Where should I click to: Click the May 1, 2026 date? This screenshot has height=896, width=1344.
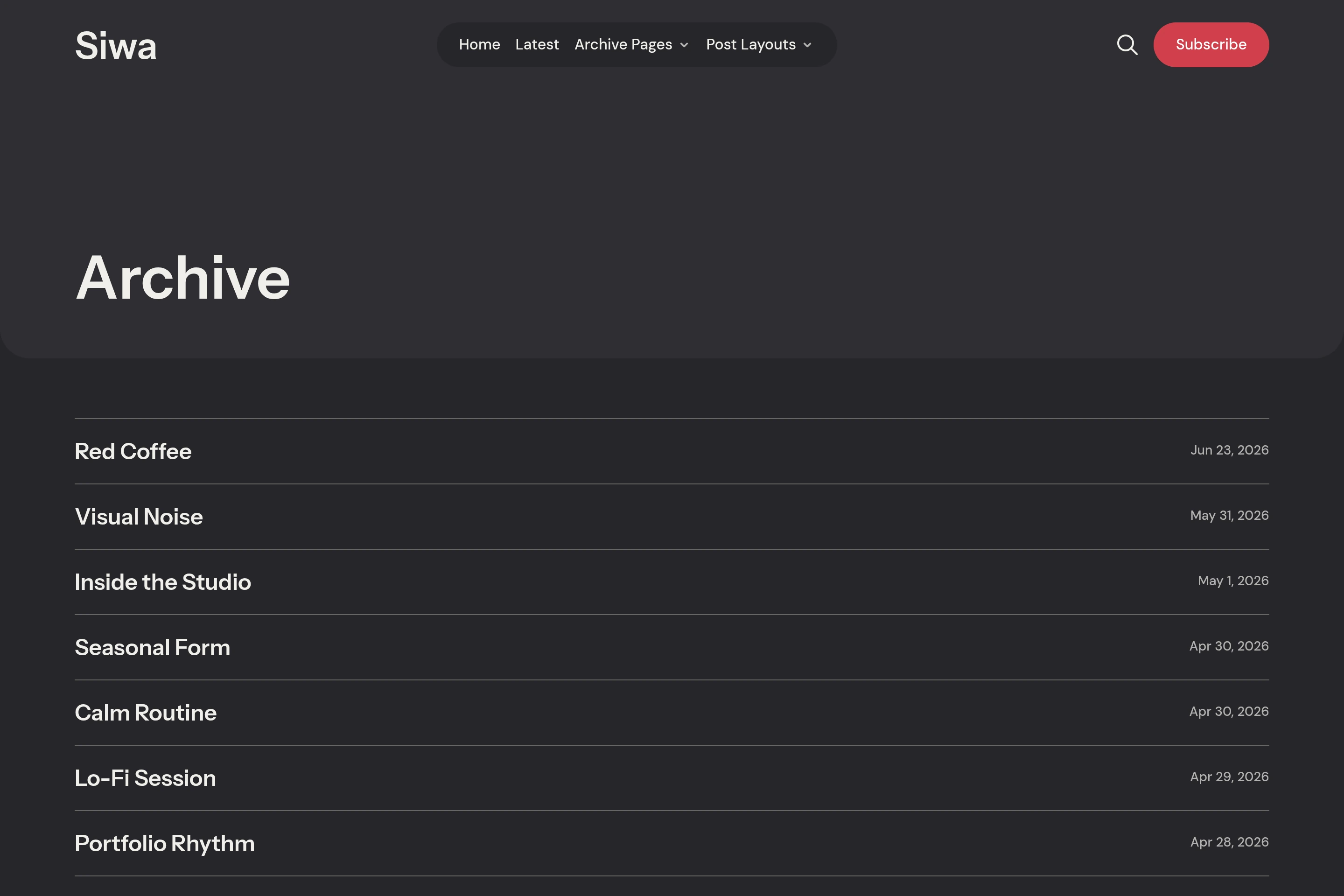click(x=1233, y=581)
